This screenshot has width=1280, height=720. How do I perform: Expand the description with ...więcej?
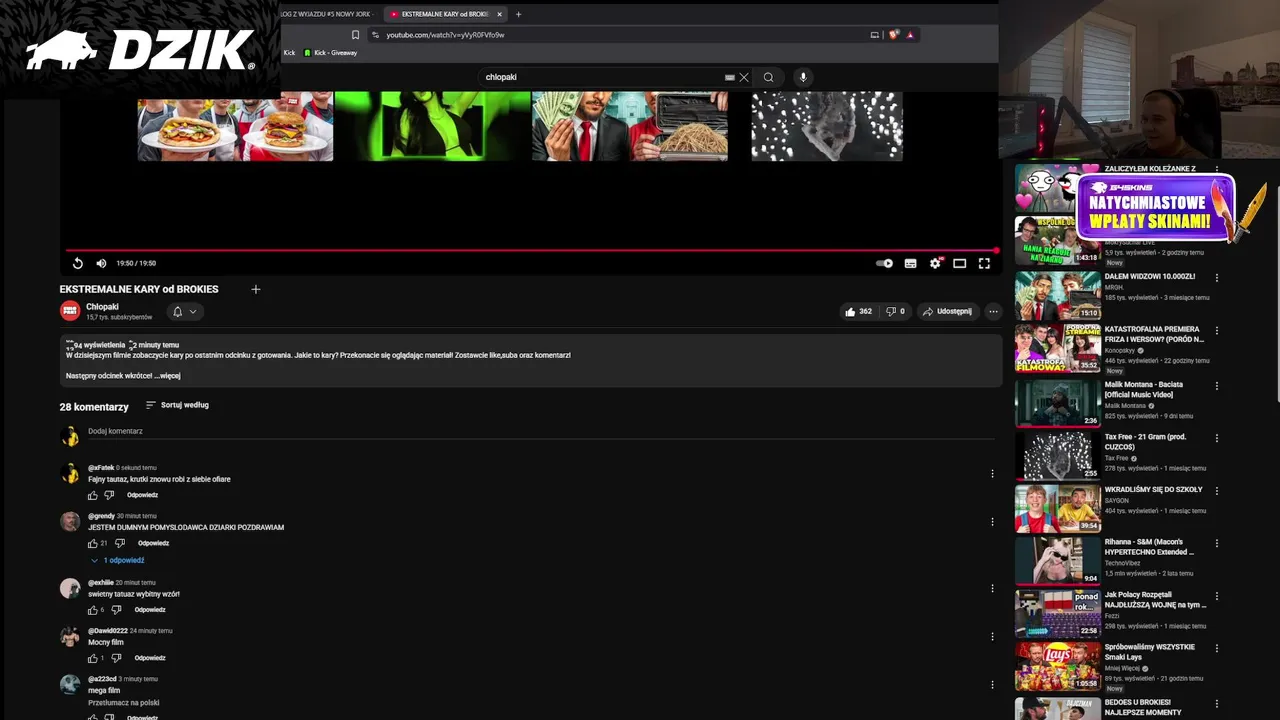tap(167, 376)
